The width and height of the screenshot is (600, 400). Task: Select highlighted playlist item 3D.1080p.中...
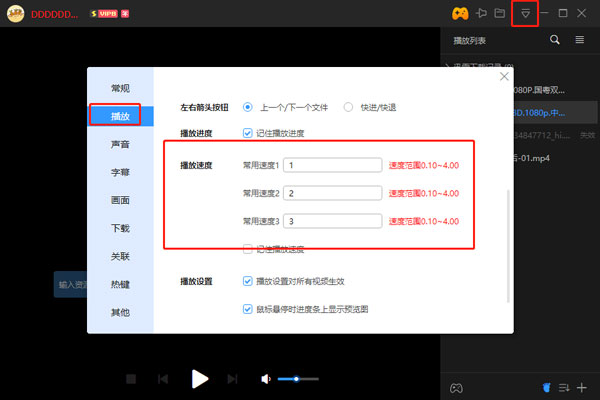tap(555, 113)
